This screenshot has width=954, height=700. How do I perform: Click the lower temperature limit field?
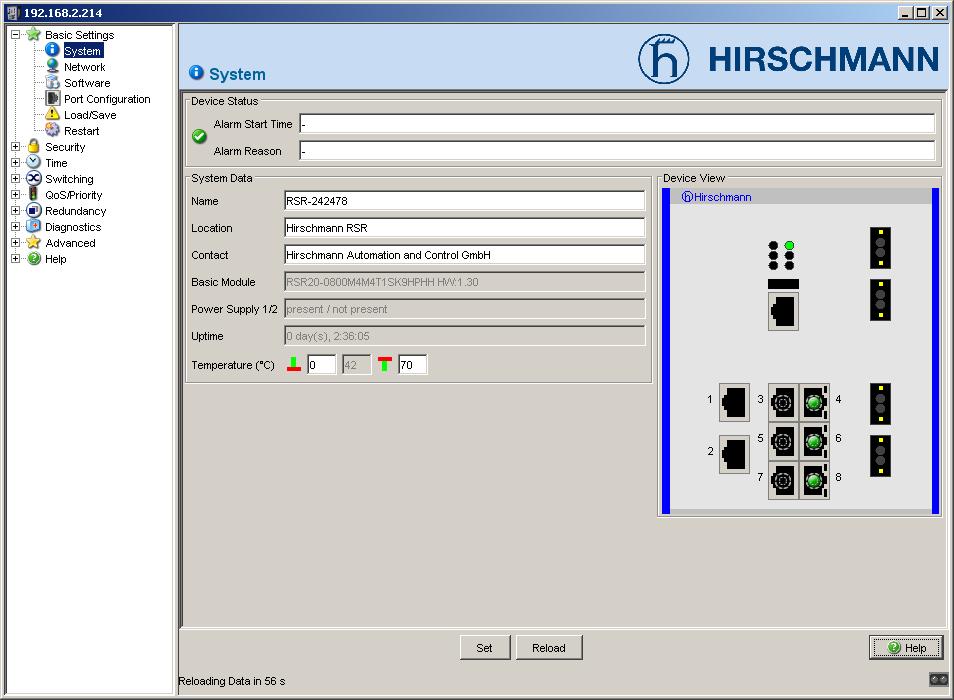coord(321,365)
